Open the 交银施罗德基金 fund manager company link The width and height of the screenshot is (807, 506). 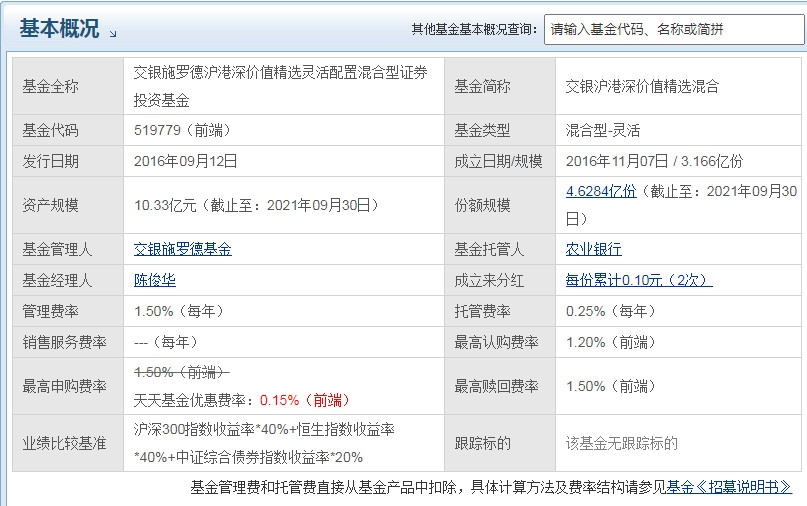[183, 249]
